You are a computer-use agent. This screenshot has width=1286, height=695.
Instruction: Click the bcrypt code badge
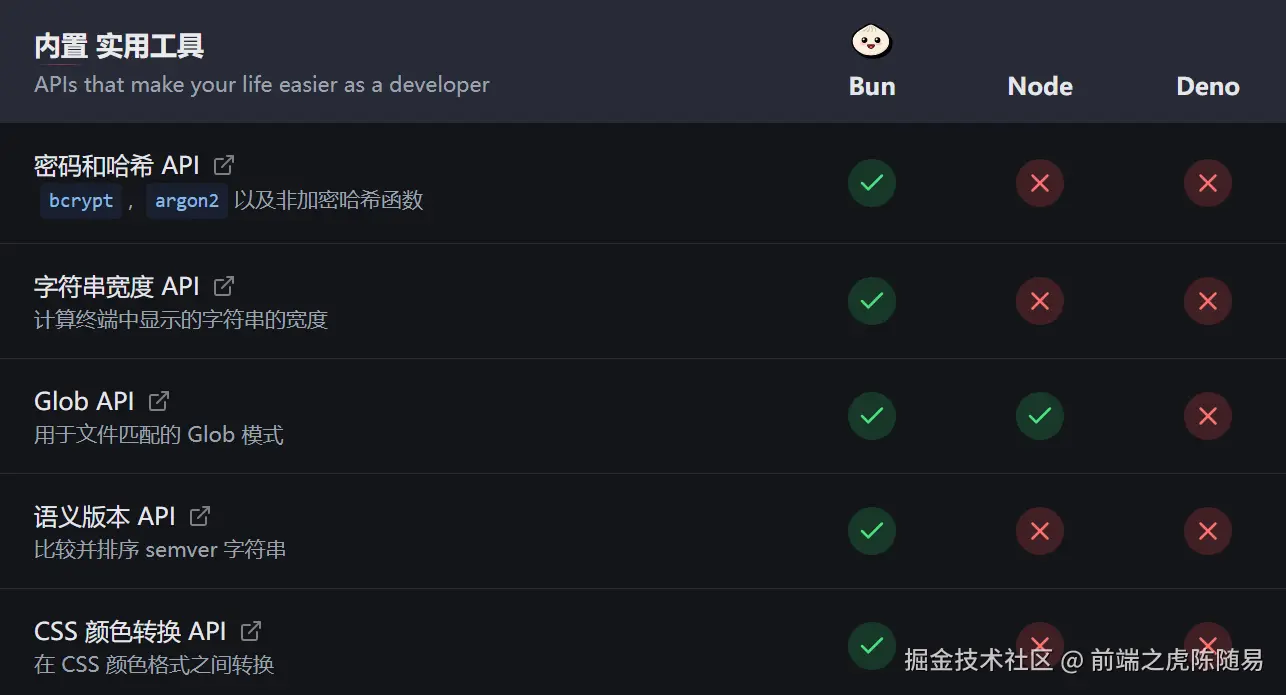pos(80,201)
